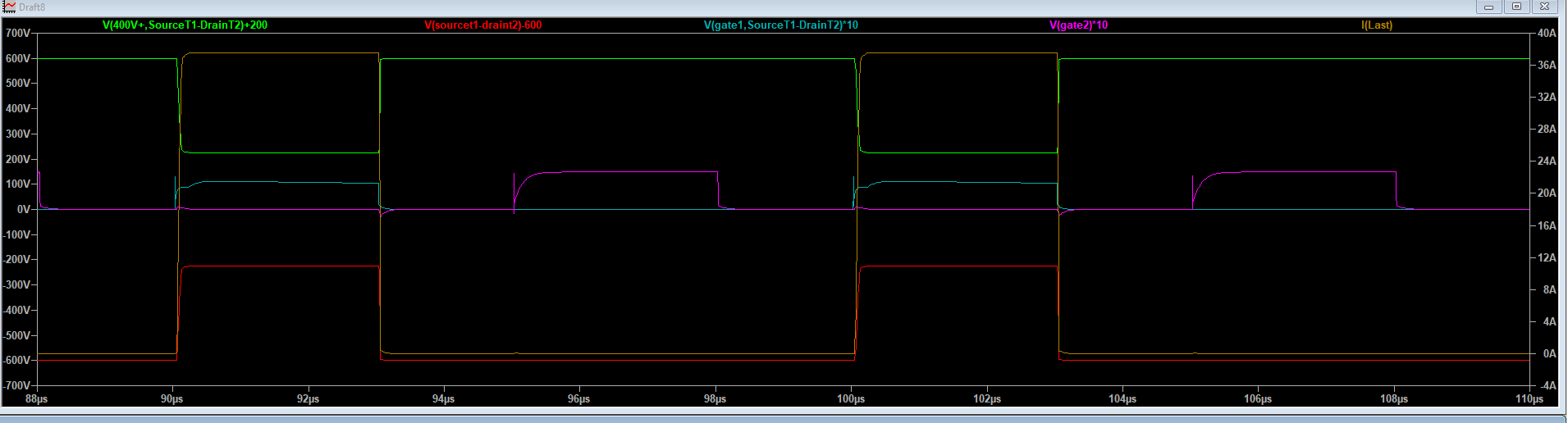Close the Draft8 waveform window

point(1544,7)
